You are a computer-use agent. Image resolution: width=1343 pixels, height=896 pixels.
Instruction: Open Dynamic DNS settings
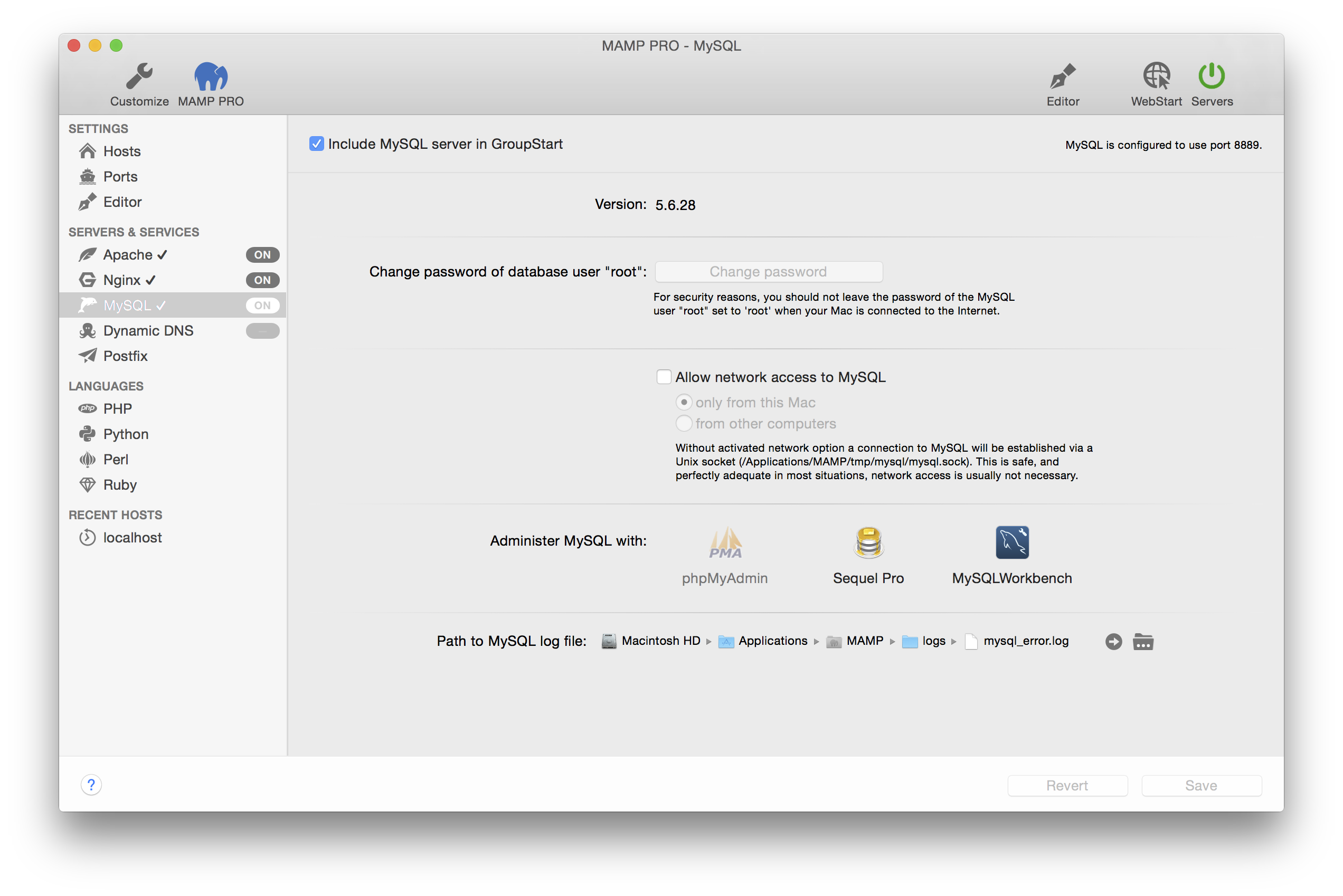[x=172, y=331]
